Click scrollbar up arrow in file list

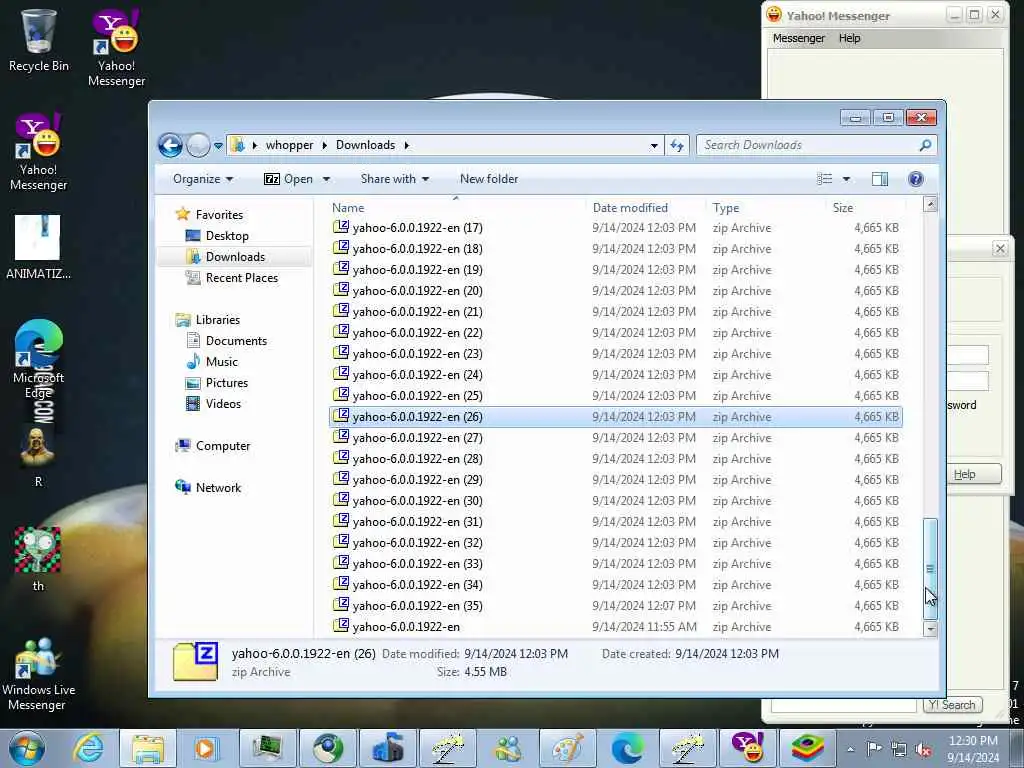[x=930, y=204]
